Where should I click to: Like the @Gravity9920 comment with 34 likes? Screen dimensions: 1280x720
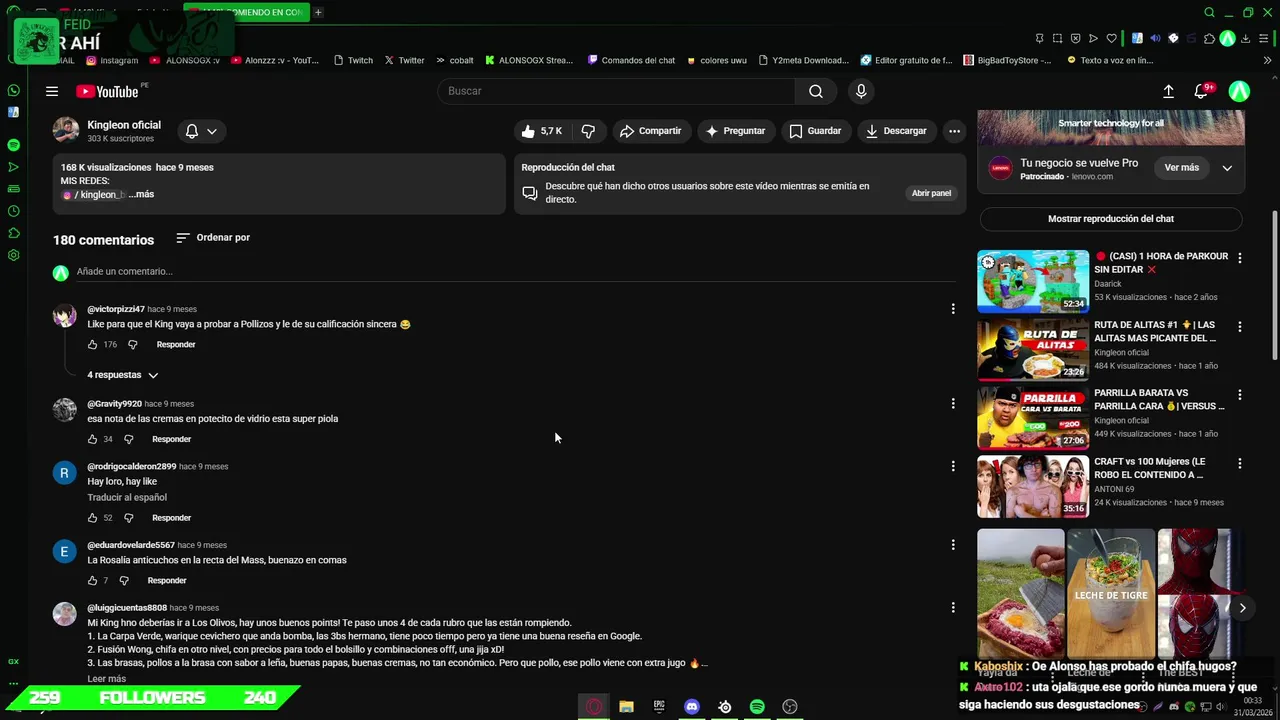click(92, 439)
